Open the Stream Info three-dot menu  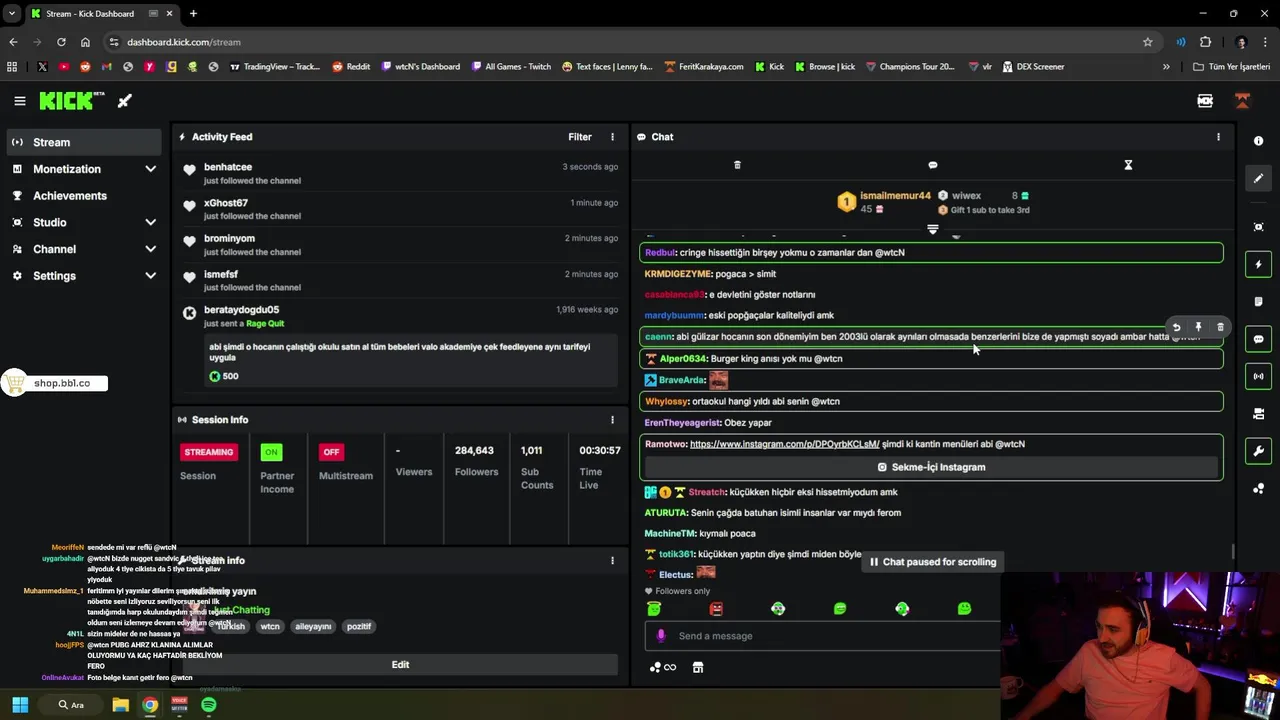tap(612, 561)
